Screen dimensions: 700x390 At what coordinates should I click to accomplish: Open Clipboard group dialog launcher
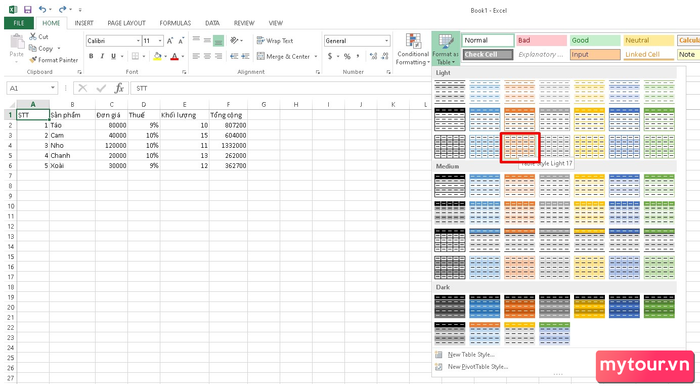tap(79, 72)
